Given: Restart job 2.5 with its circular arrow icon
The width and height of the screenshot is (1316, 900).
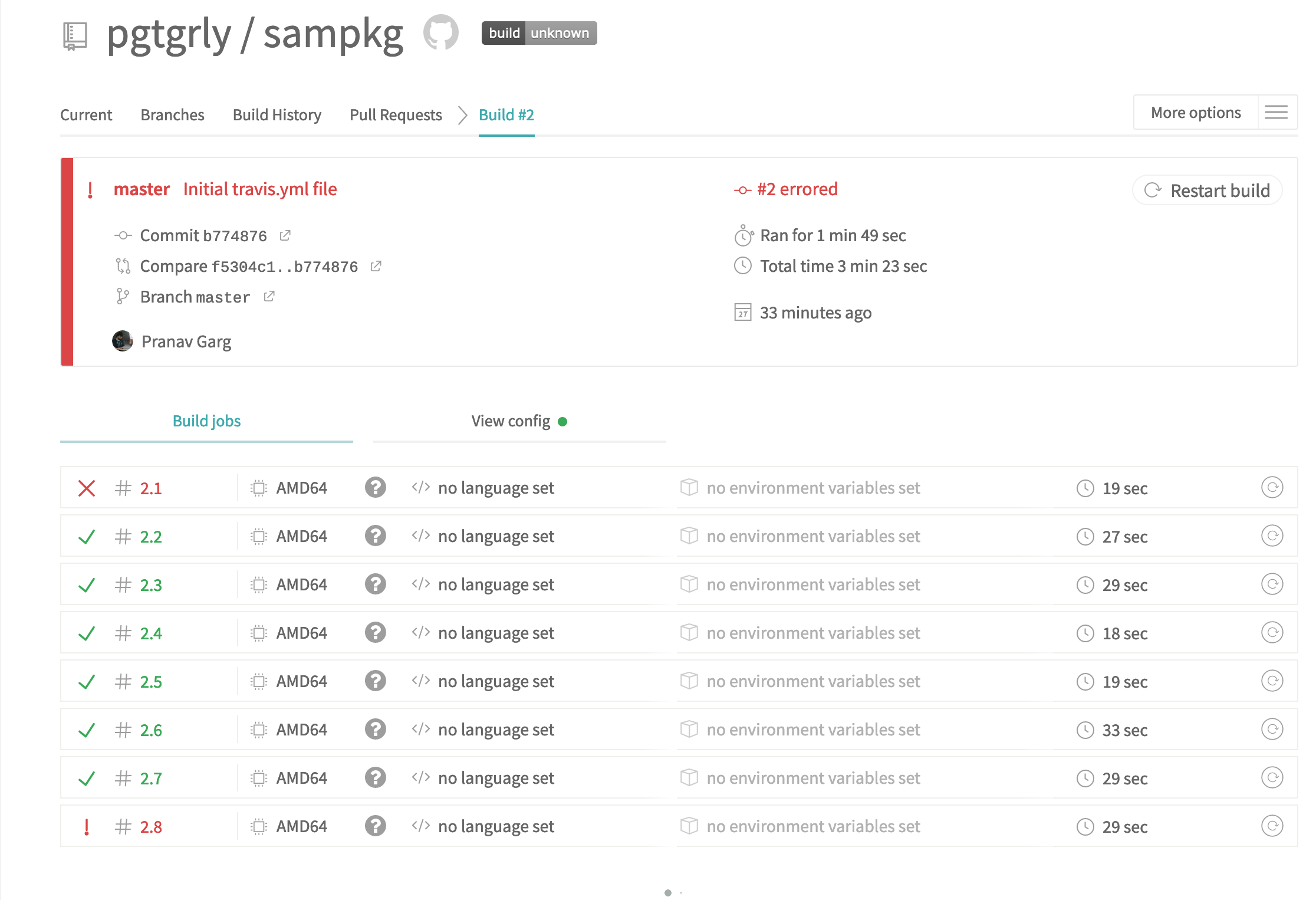Looking at the screenshot, I should coord(1272,681).
